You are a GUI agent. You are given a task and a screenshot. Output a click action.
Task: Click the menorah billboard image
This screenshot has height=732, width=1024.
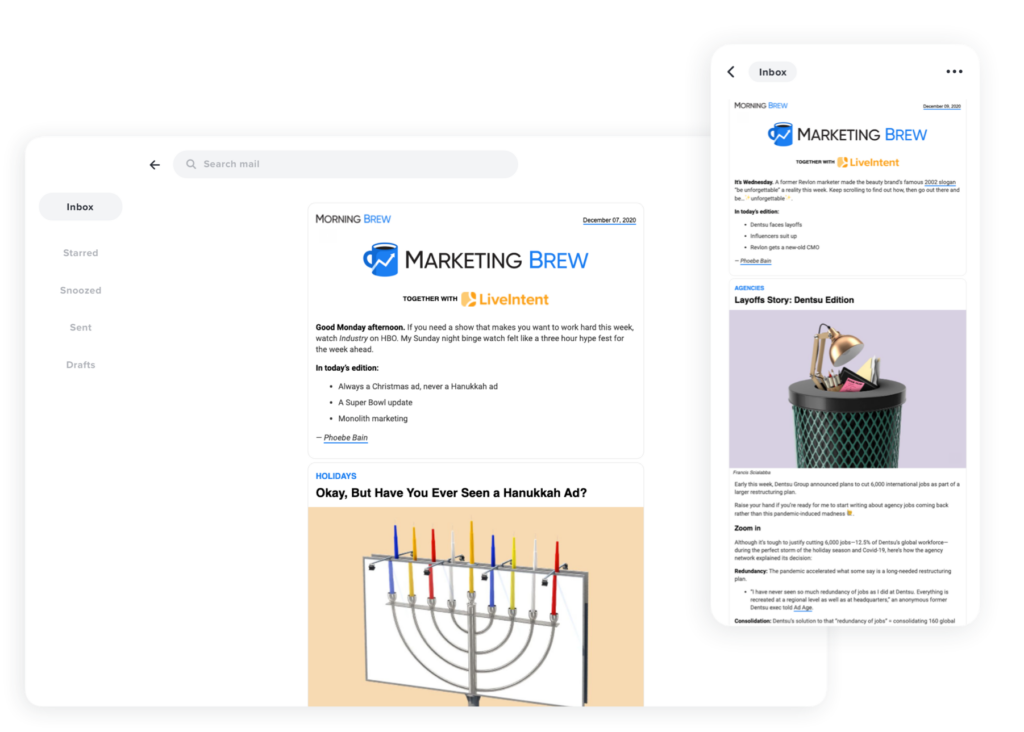(475, 607)
